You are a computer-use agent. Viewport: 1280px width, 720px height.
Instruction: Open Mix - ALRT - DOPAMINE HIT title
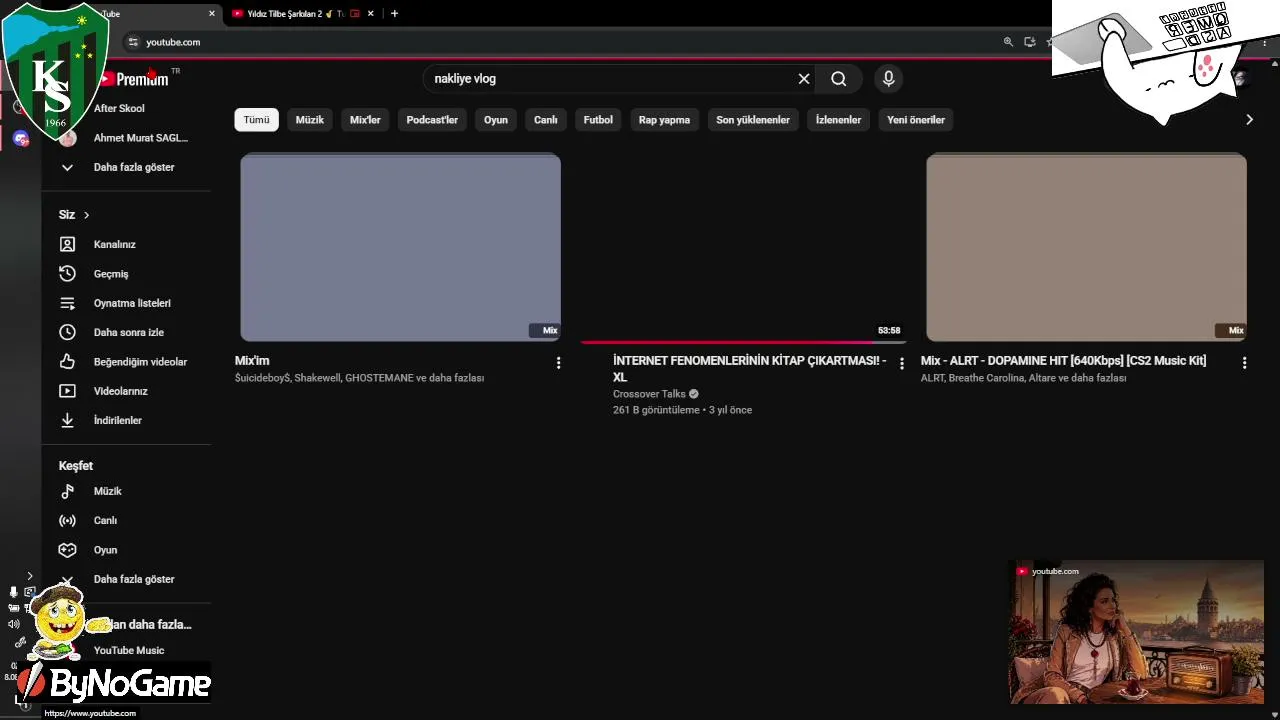tap(1063, 361)
